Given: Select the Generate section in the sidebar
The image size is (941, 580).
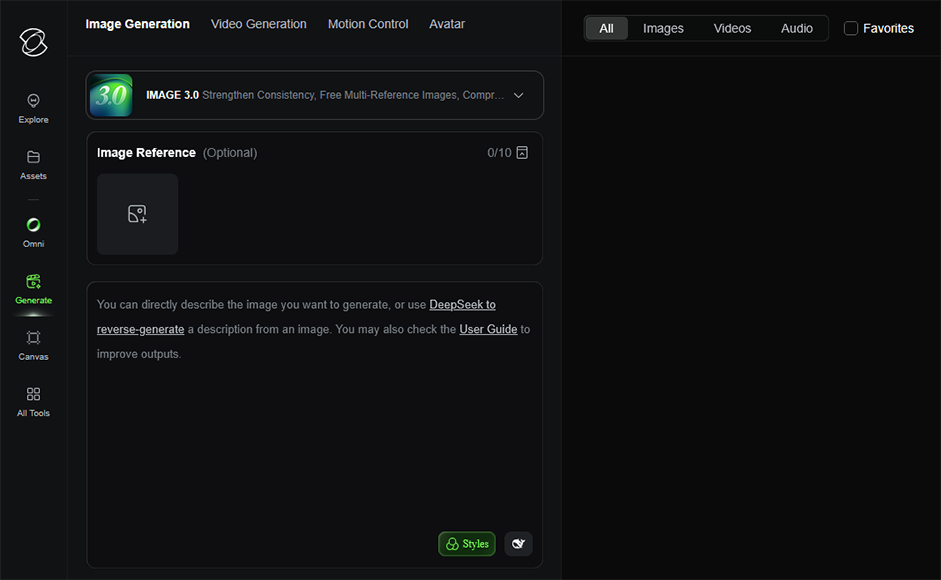Looking at the screenshot, I should pyautogui.click(x=34, y=289).
